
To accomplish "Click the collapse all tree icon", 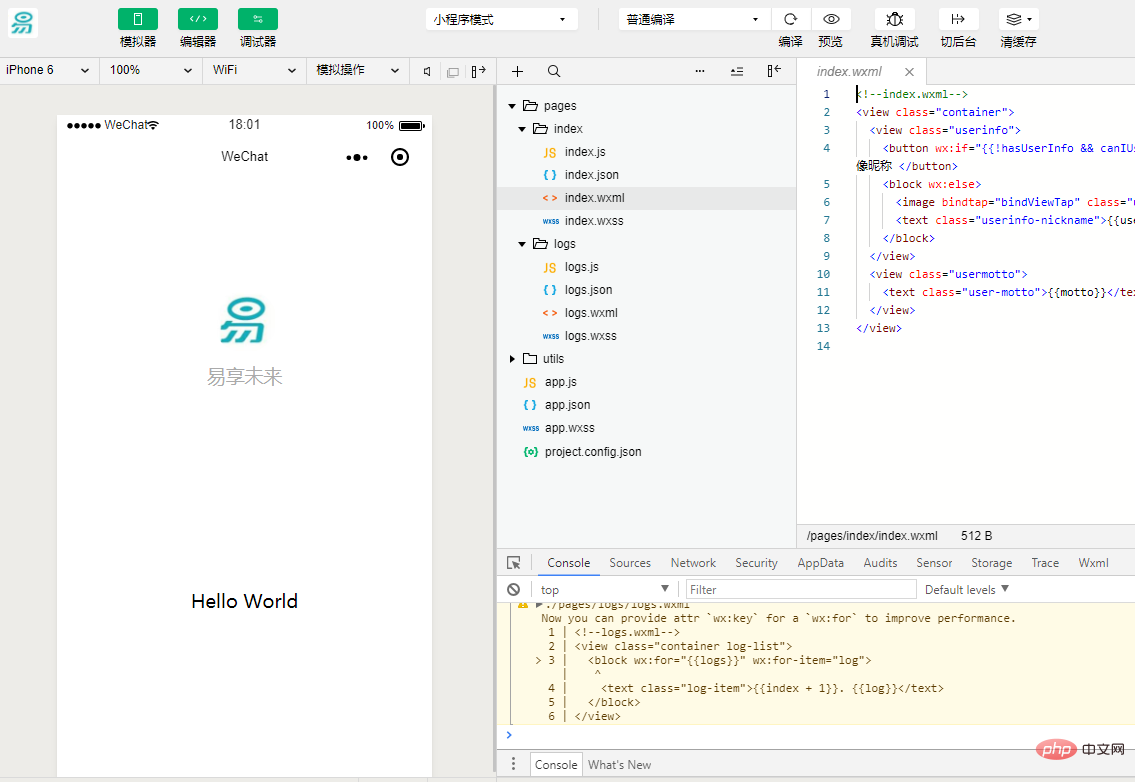I will [x=737, y=71].
